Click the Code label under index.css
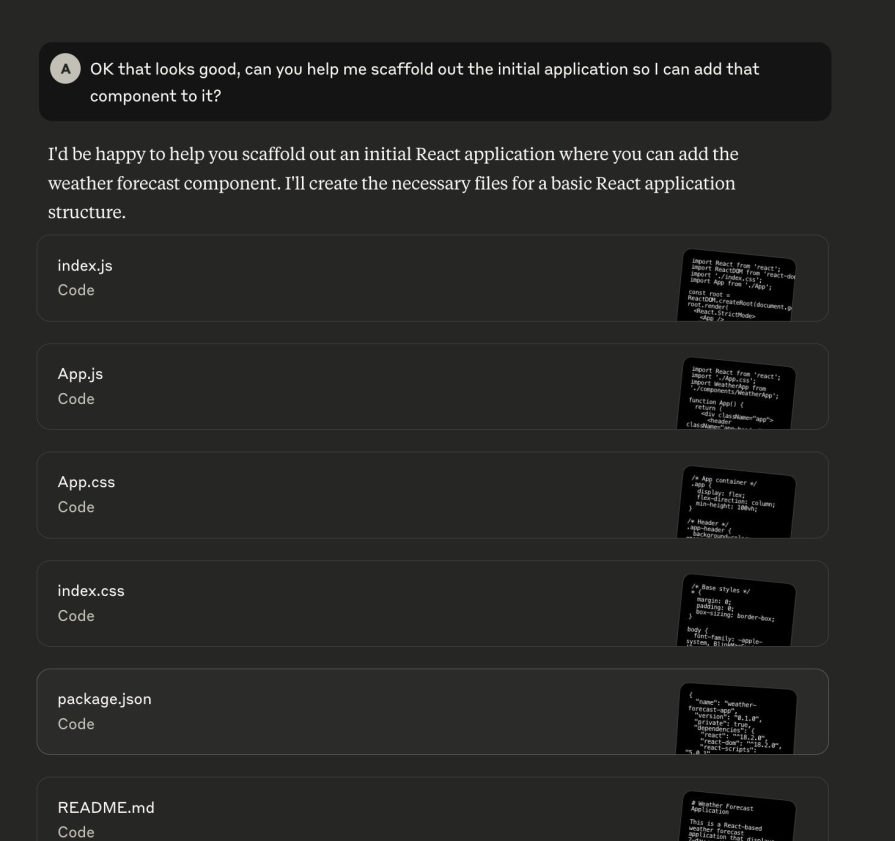 pyautogui.click(x=76, y=616)
